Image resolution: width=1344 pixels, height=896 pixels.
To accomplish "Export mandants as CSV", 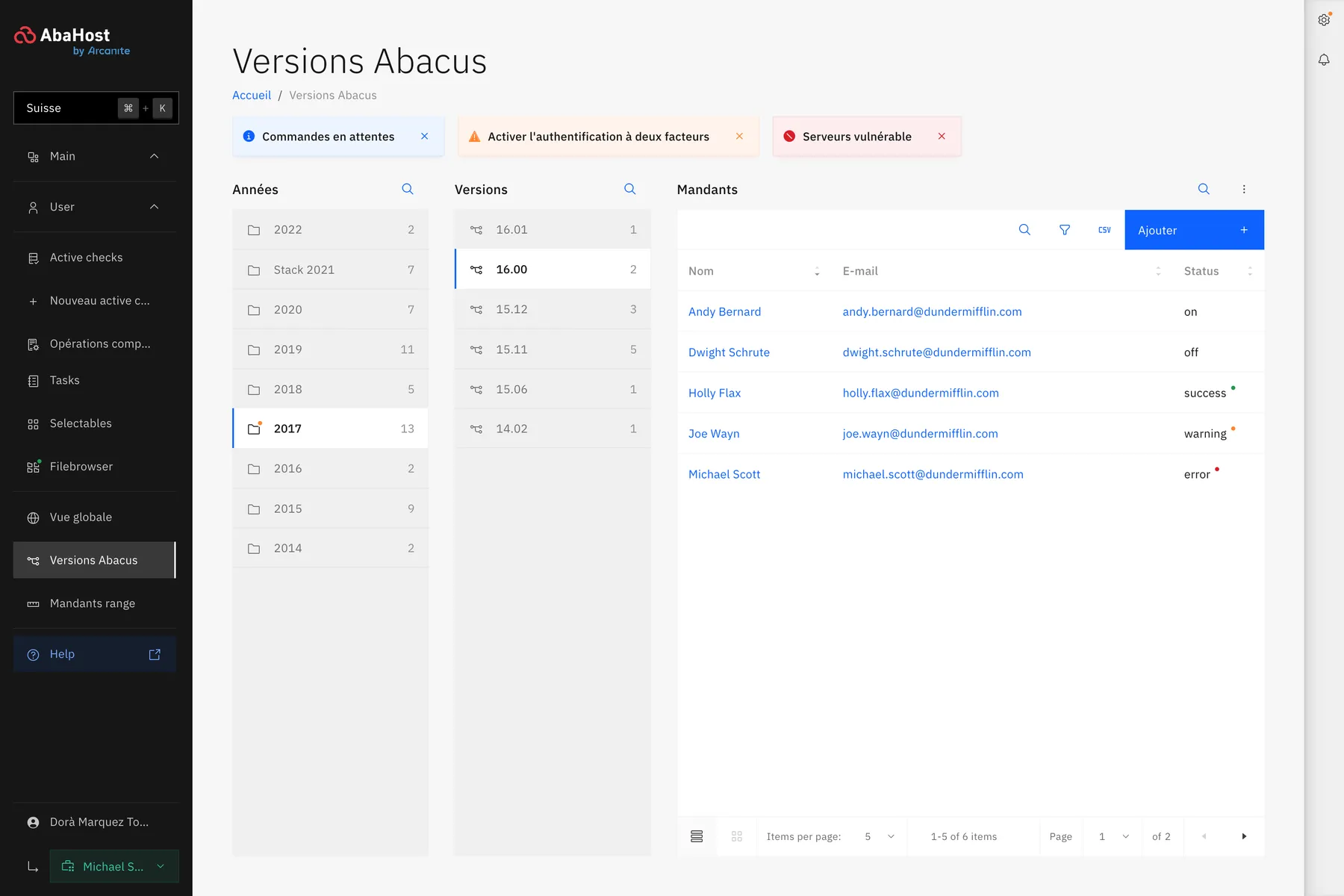I will (x=1104, y=230).
